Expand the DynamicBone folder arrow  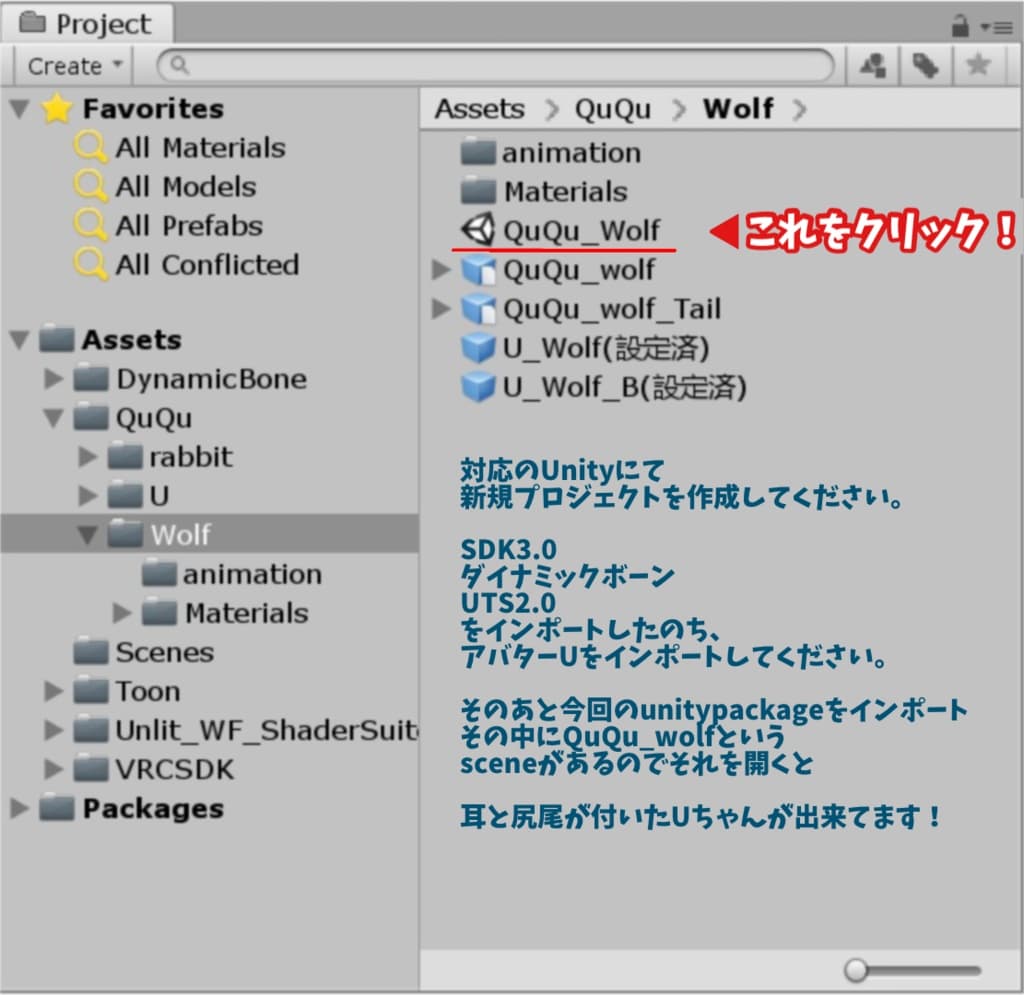pyautogui.click(x=54, y=379)
